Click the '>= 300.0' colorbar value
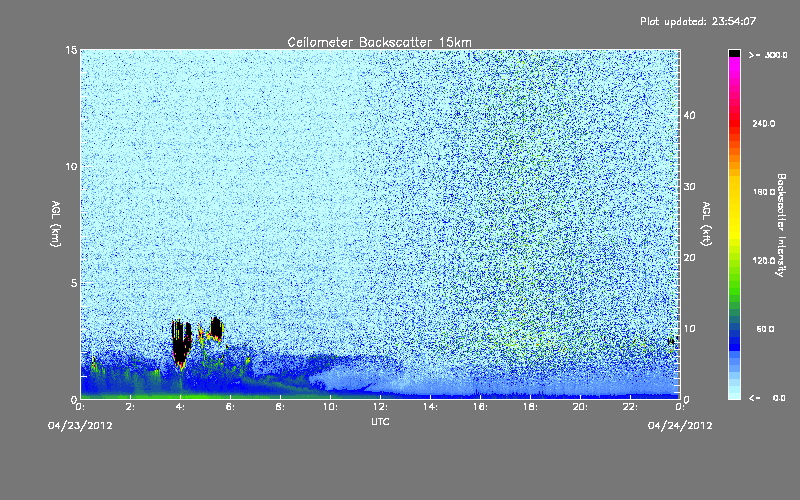This screenshot has height=500, width=800. (768, 55)
